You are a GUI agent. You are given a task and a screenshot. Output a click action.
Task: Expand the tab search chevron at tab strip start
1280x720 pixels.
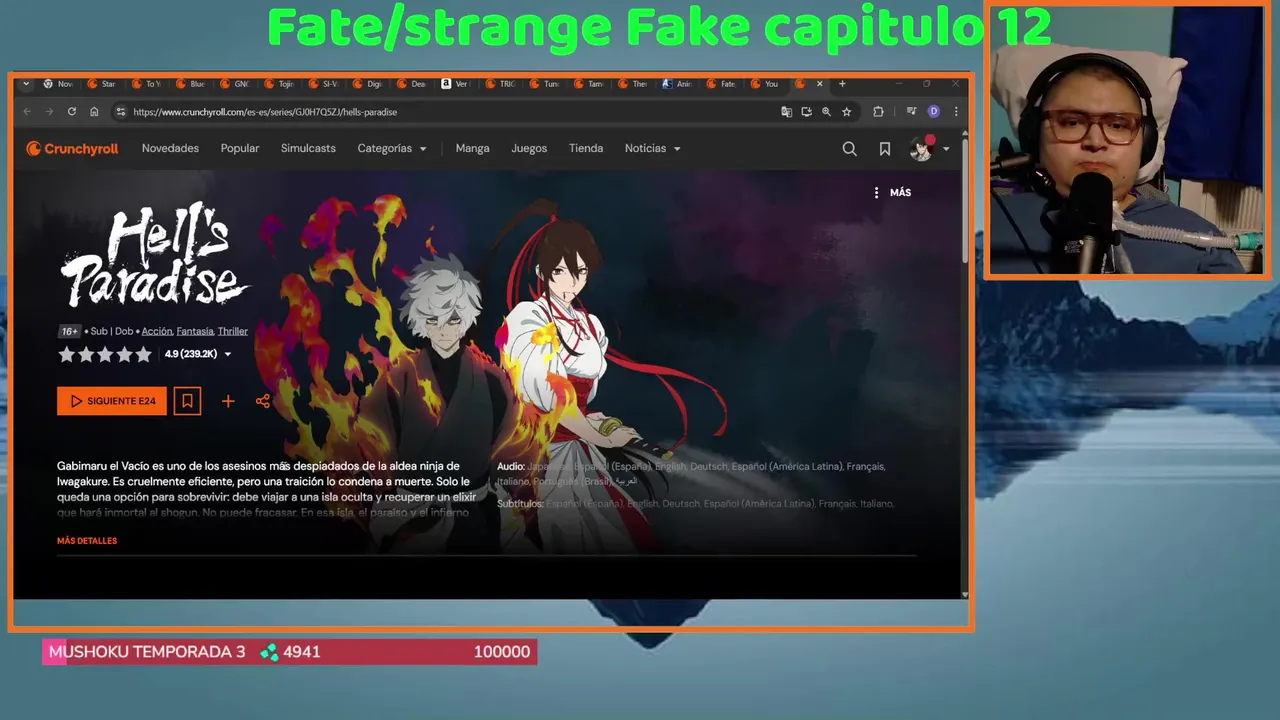pyautogui.click(x=26, y=84)
